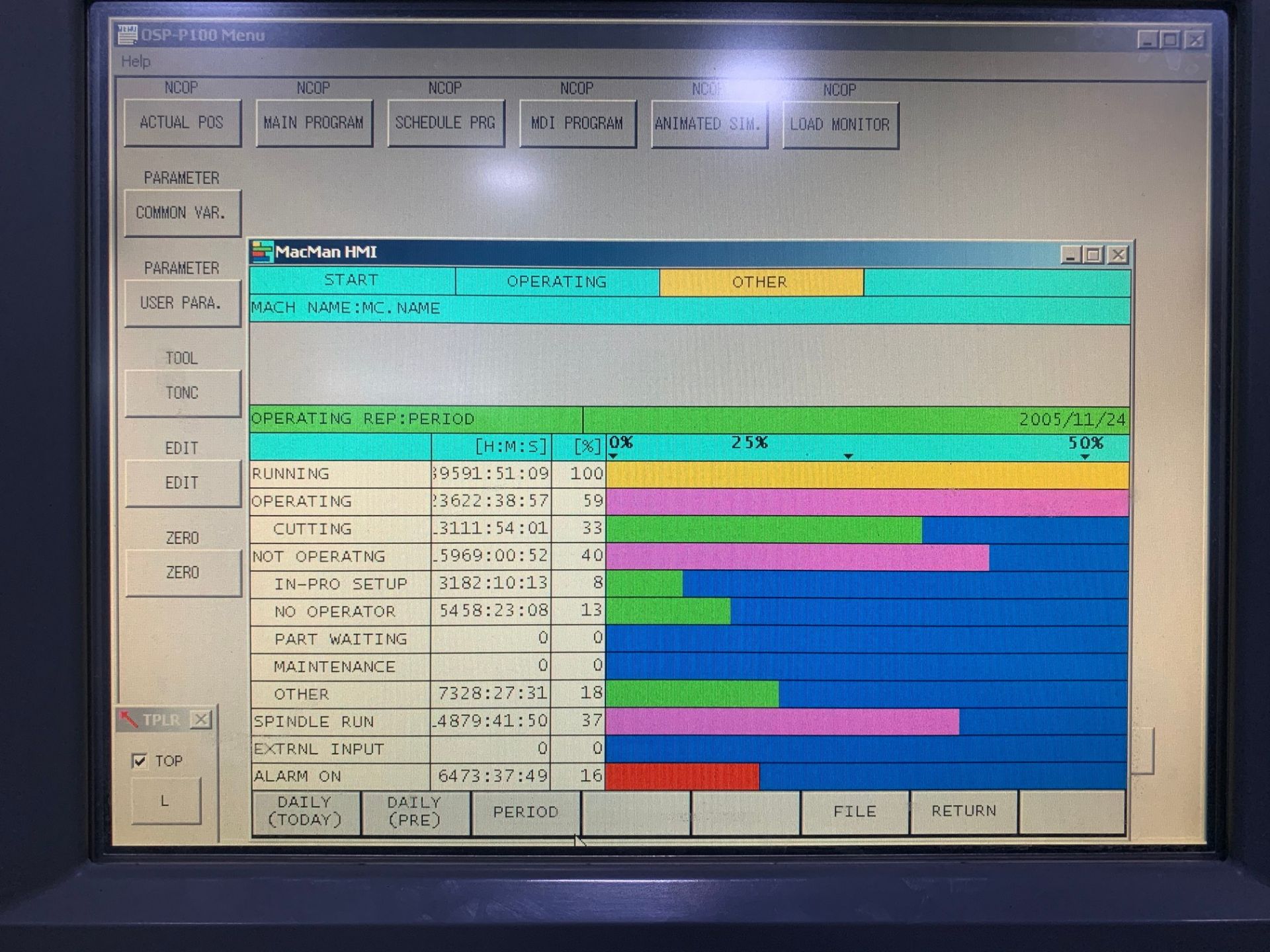The image size is (1270, 952).
Task: Show DAILY (TODAY) report
Action: pos(306,811)
